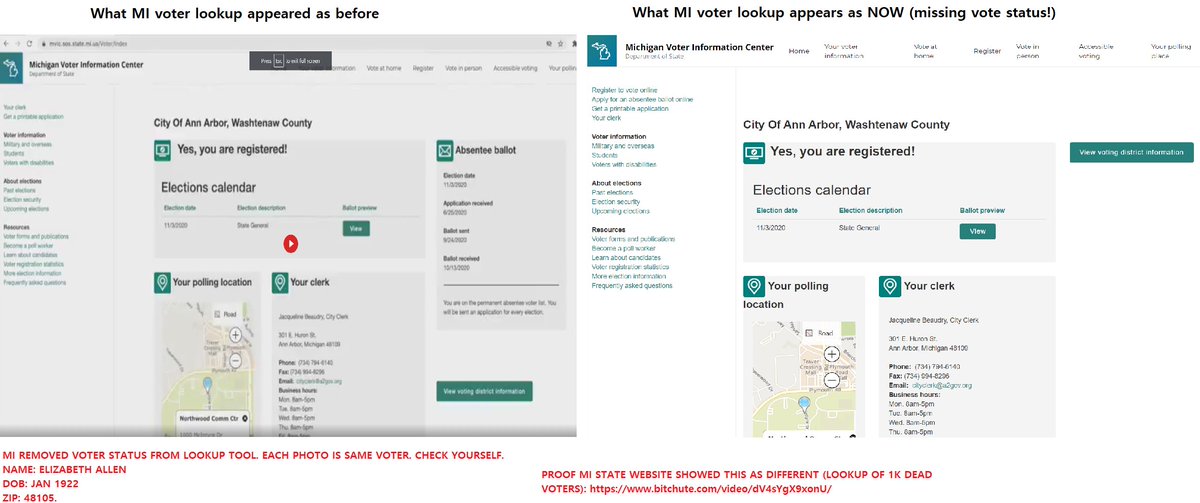Click the View ballot button in right screenshot
Image resolution: width=1200 pixels, height=503 pixels.
coord(977,231)
